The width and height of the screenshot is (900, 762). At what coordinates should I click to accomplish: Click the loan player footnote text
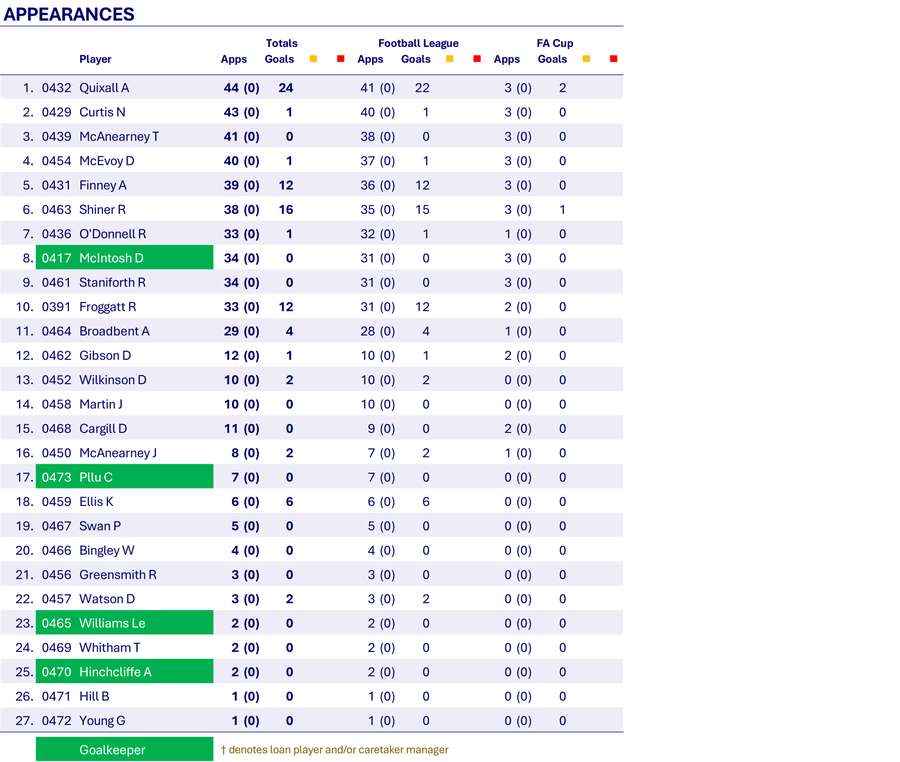[335, 749]
